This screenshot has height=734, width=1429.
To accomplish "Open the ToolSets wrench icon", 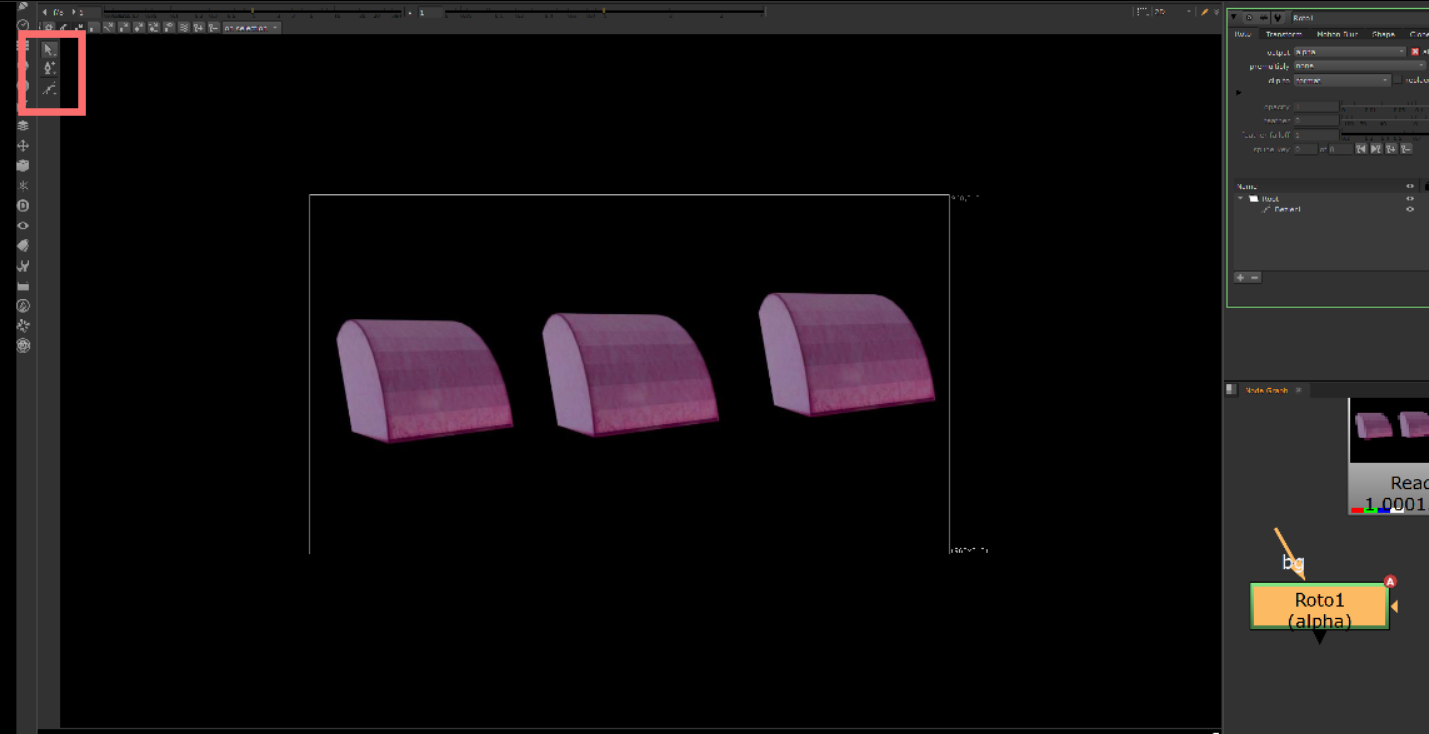I will click(x=23, y=266).
